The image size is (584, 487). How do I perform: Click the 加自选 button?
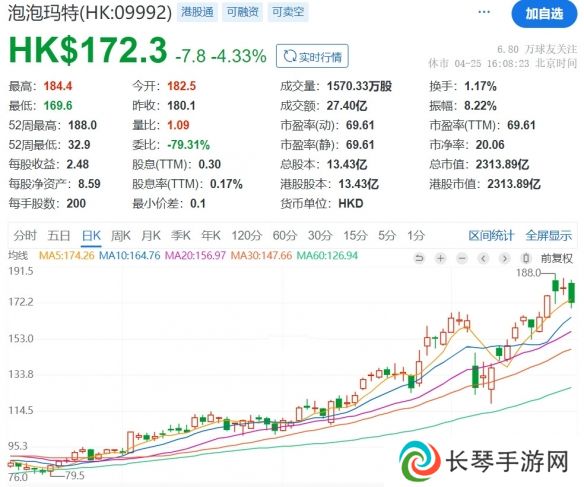pos(544,14)
